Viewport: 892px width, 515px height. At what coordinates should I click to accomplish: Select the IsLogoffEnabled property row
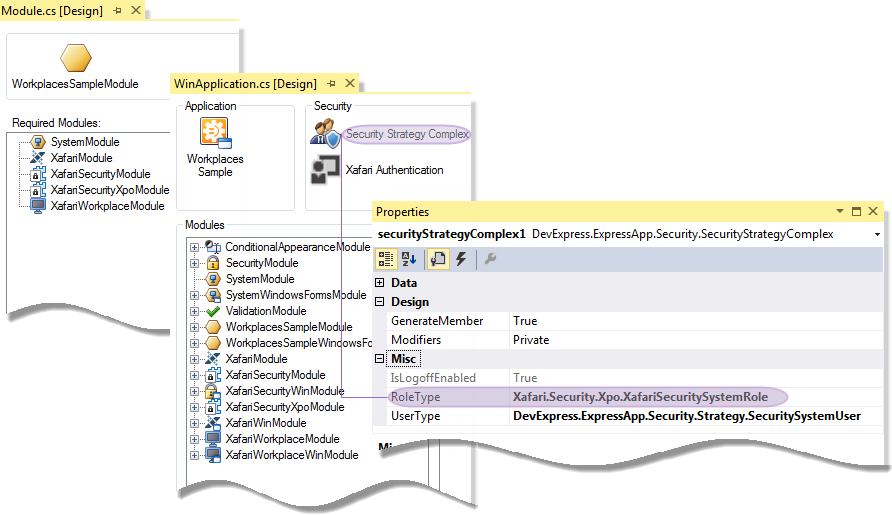(635, 378)
